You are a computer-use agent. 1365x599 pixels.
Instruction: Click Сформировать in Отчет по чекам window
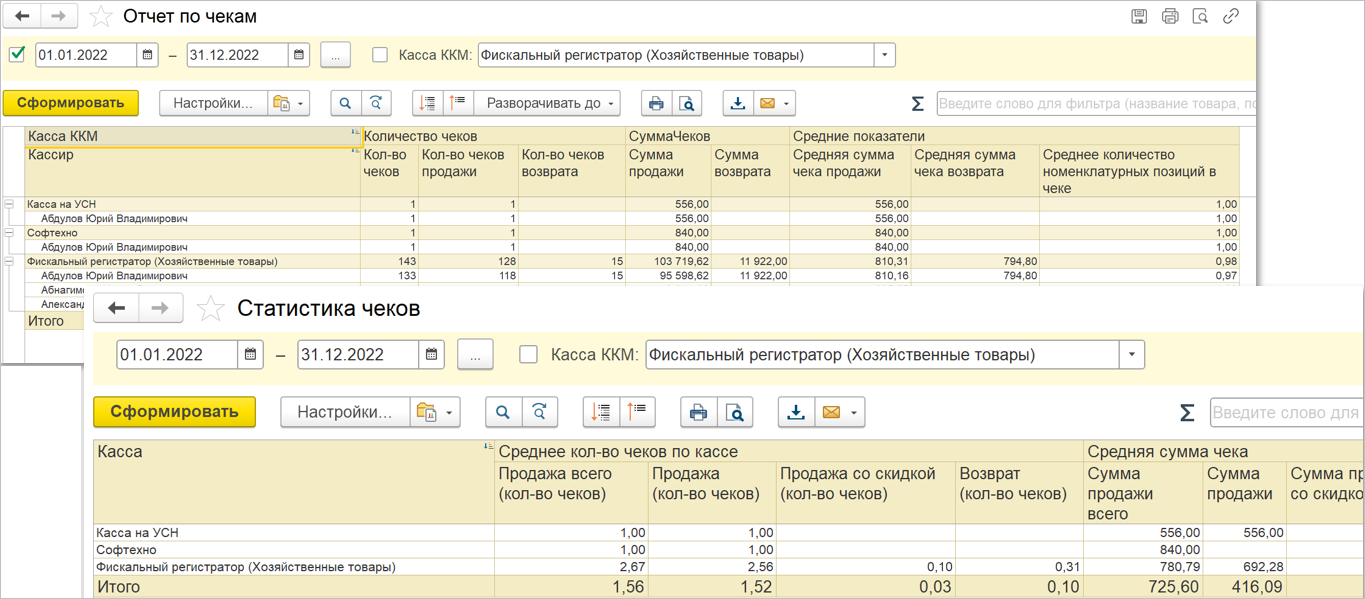(70, 103)
